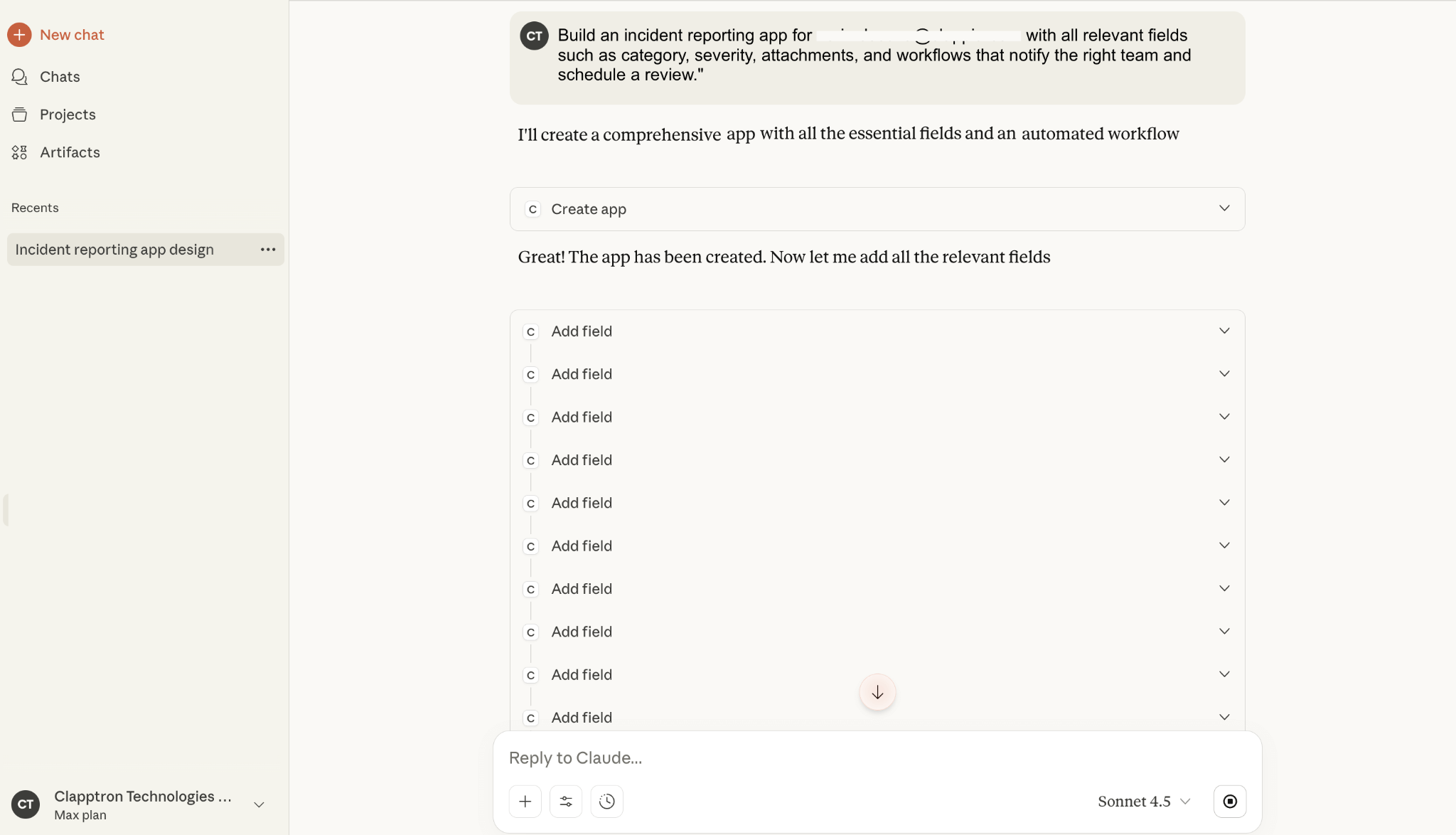Click the recent chats history clock icon
Image resolution: width=1456 pixels, height=835 pixels.
[606, 801]
